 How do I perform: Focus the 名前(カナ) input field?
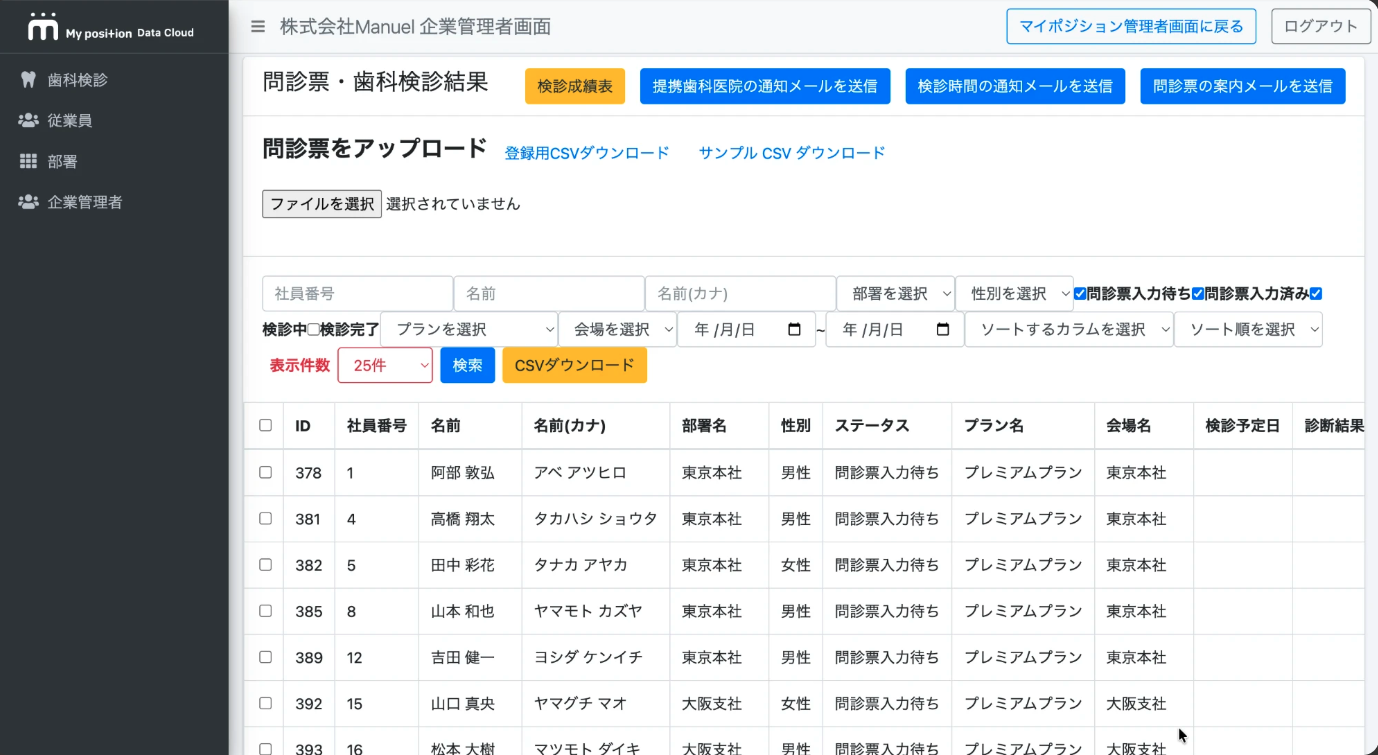click(740, 294)
